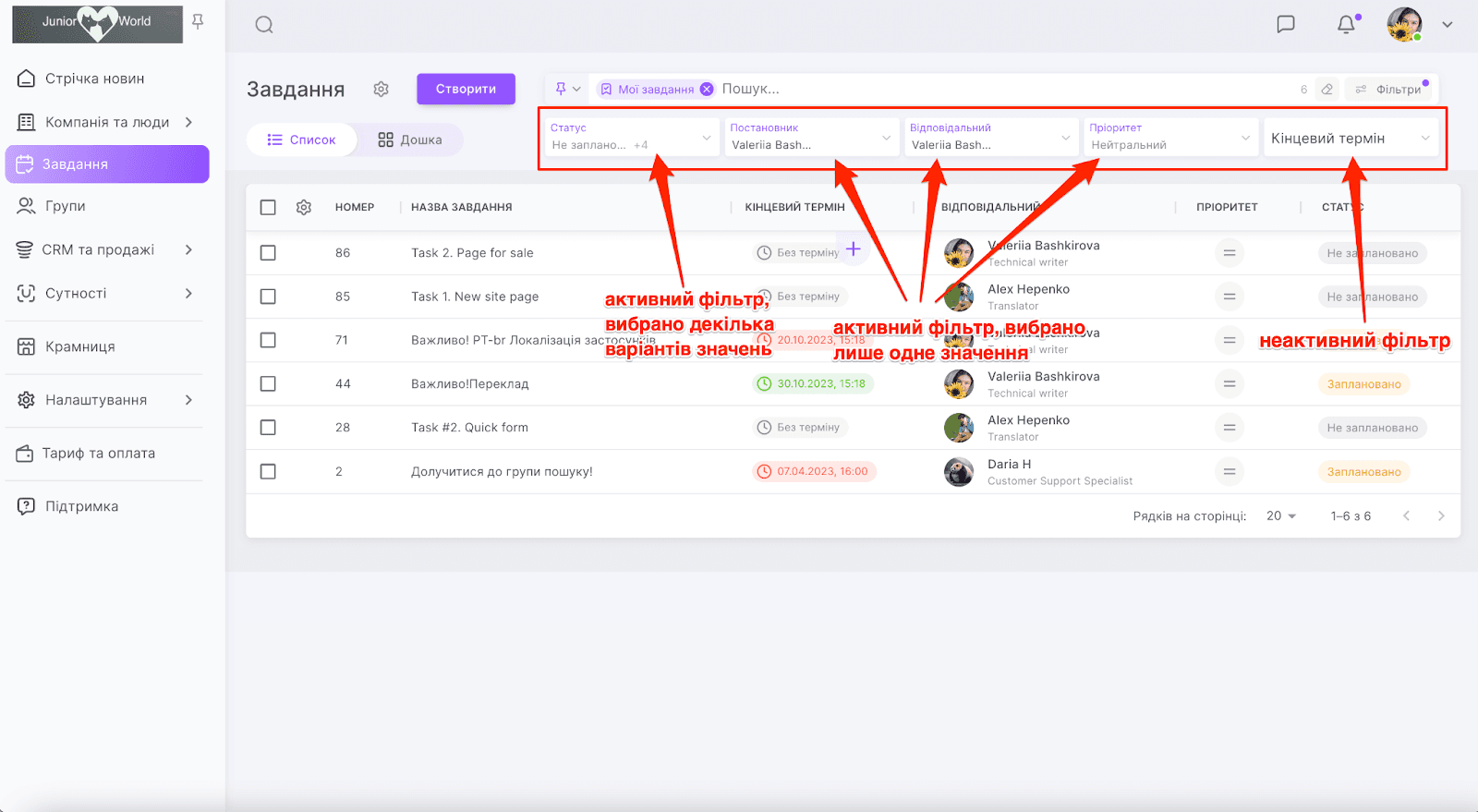1478x812 pixels.
Task: Go to next page arrow
Action: click(x=1441, y=515)
